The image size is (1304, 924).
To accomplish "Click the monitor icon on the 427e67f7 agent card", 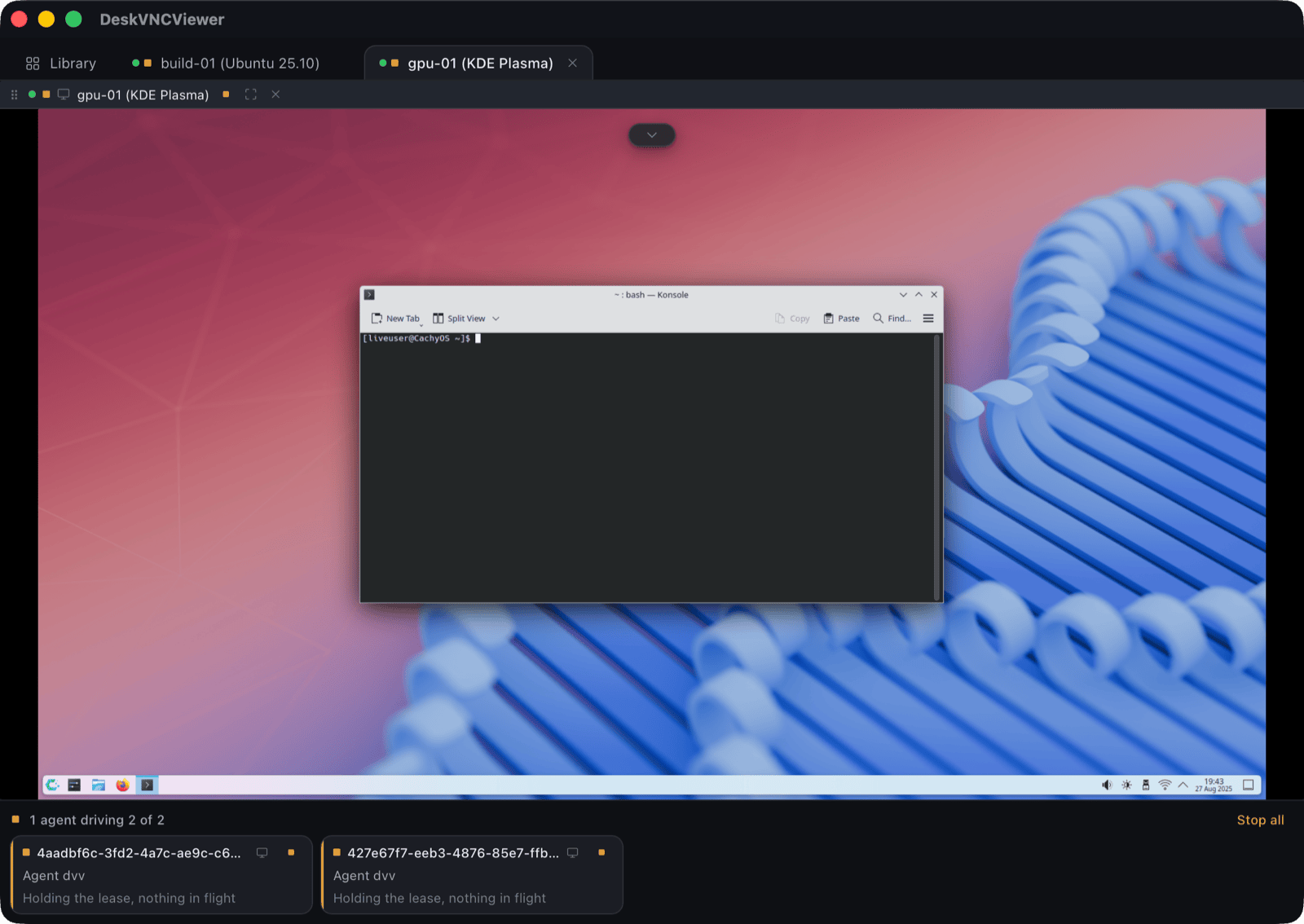I will (x=573, y=852).
